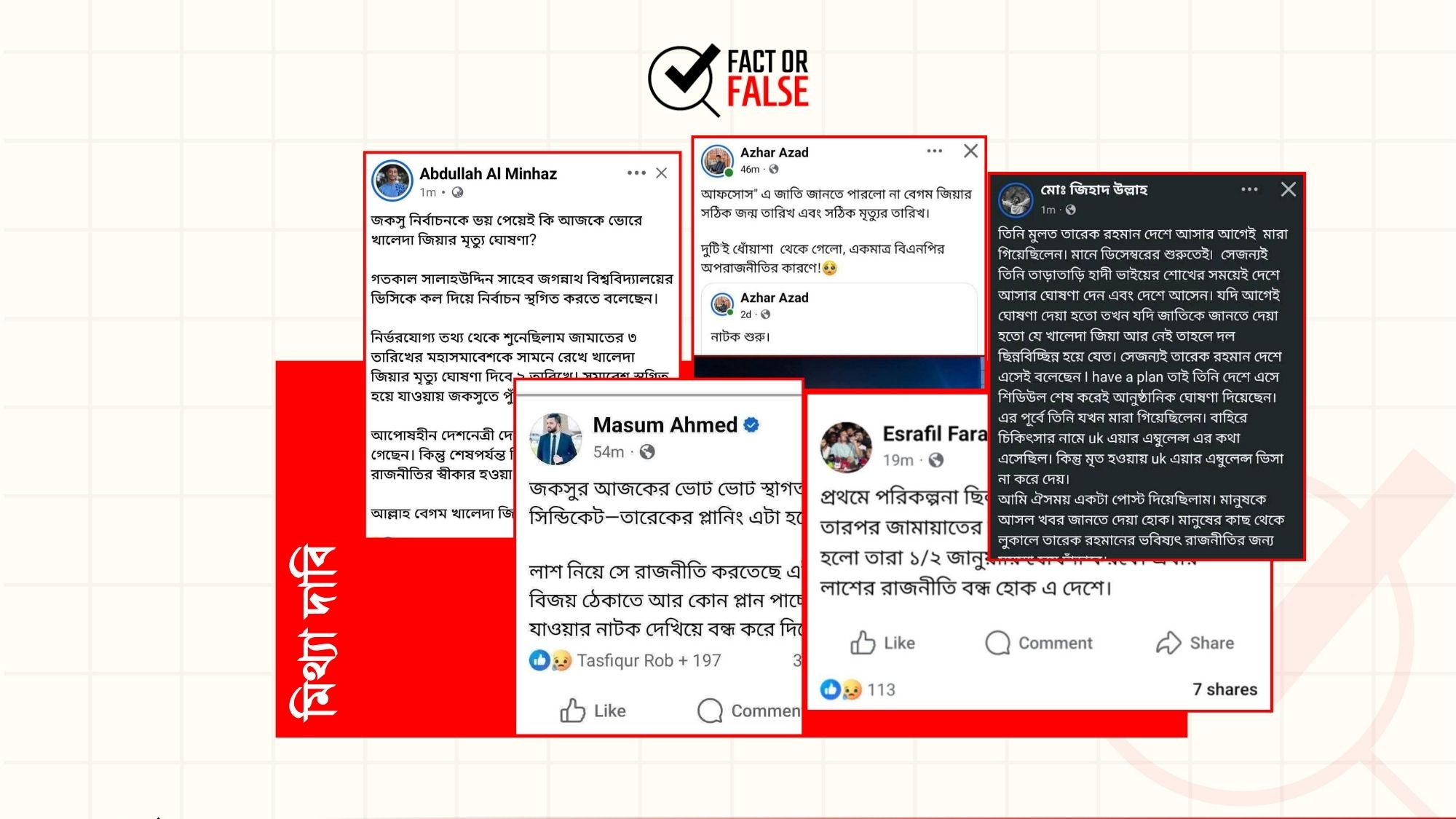
Task: Open Esrafil Fara profile photo
Action: coord(846,447)
